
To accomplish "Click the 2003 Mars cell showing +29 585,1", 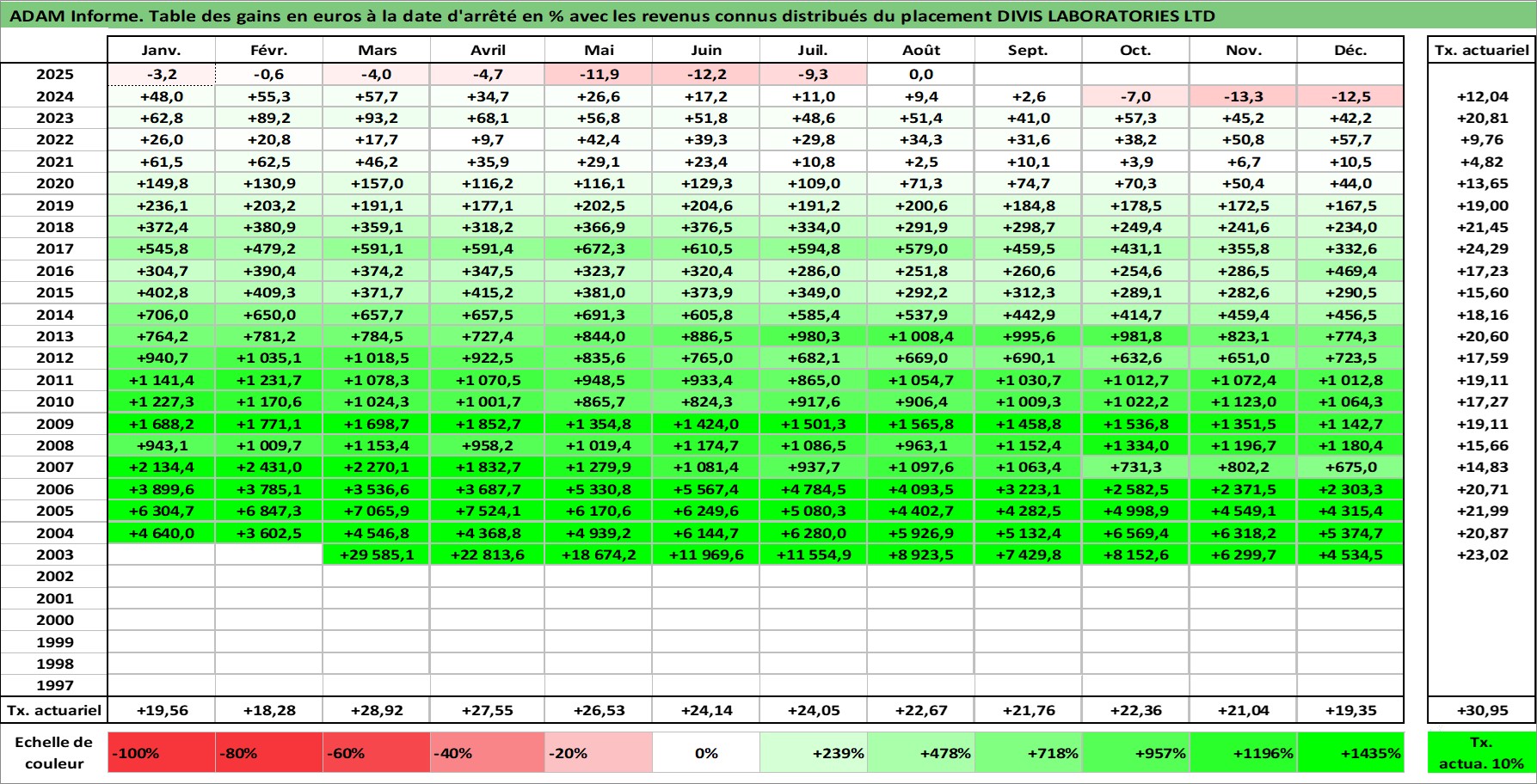I will click(376, 554).
